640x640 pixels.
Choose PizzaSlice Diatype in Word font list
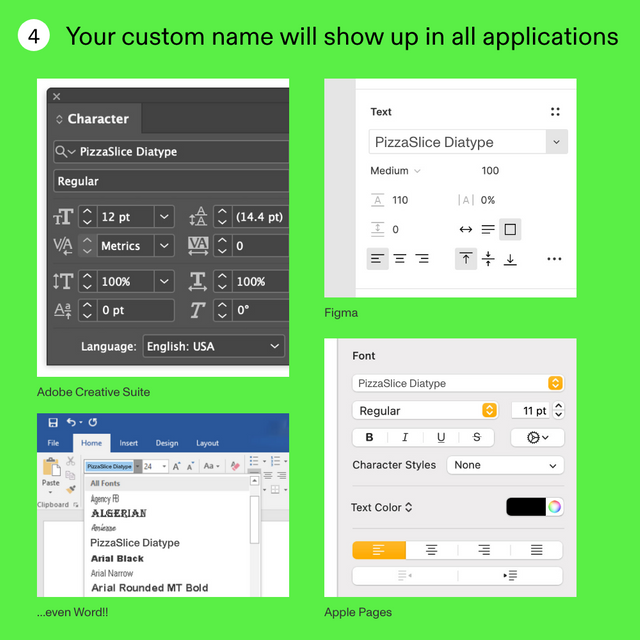click(135, 543)
